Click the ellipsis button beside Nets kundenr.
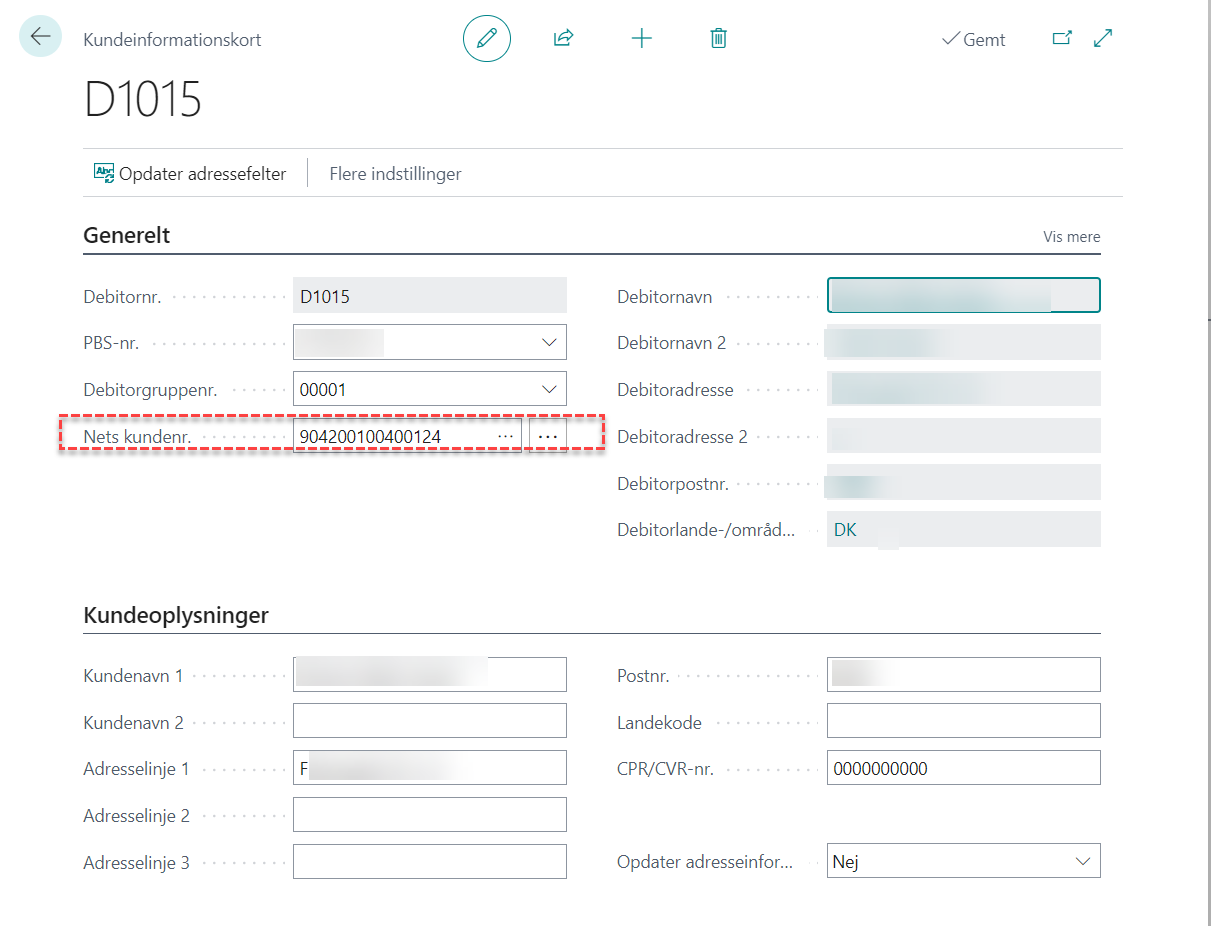The image size is (1211, 926). coord(548,437)
